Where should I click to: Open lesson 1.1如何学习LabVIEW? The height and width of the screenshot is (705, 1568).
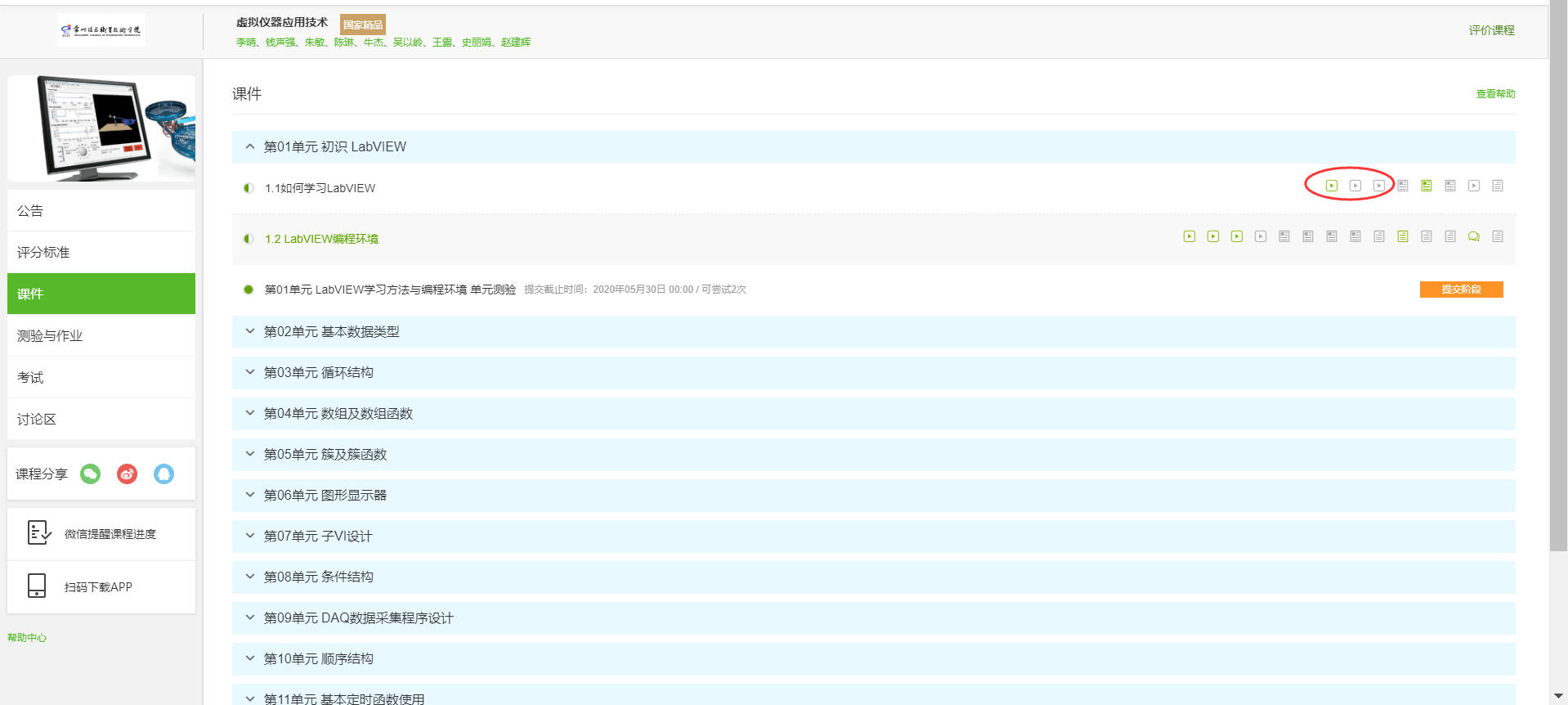320,188
